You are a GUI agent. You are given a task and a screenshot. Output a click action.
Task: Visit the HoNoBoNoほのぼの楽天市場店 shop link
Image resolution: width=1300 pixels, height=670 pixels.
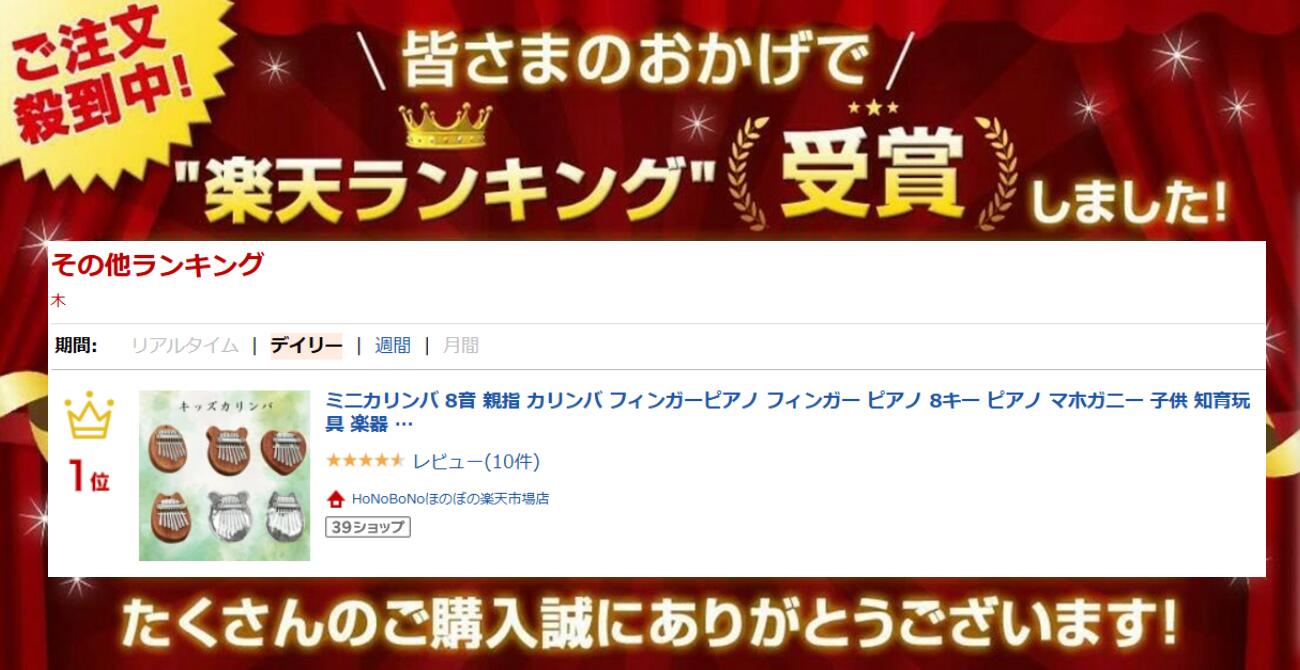(x=450, y=499)
